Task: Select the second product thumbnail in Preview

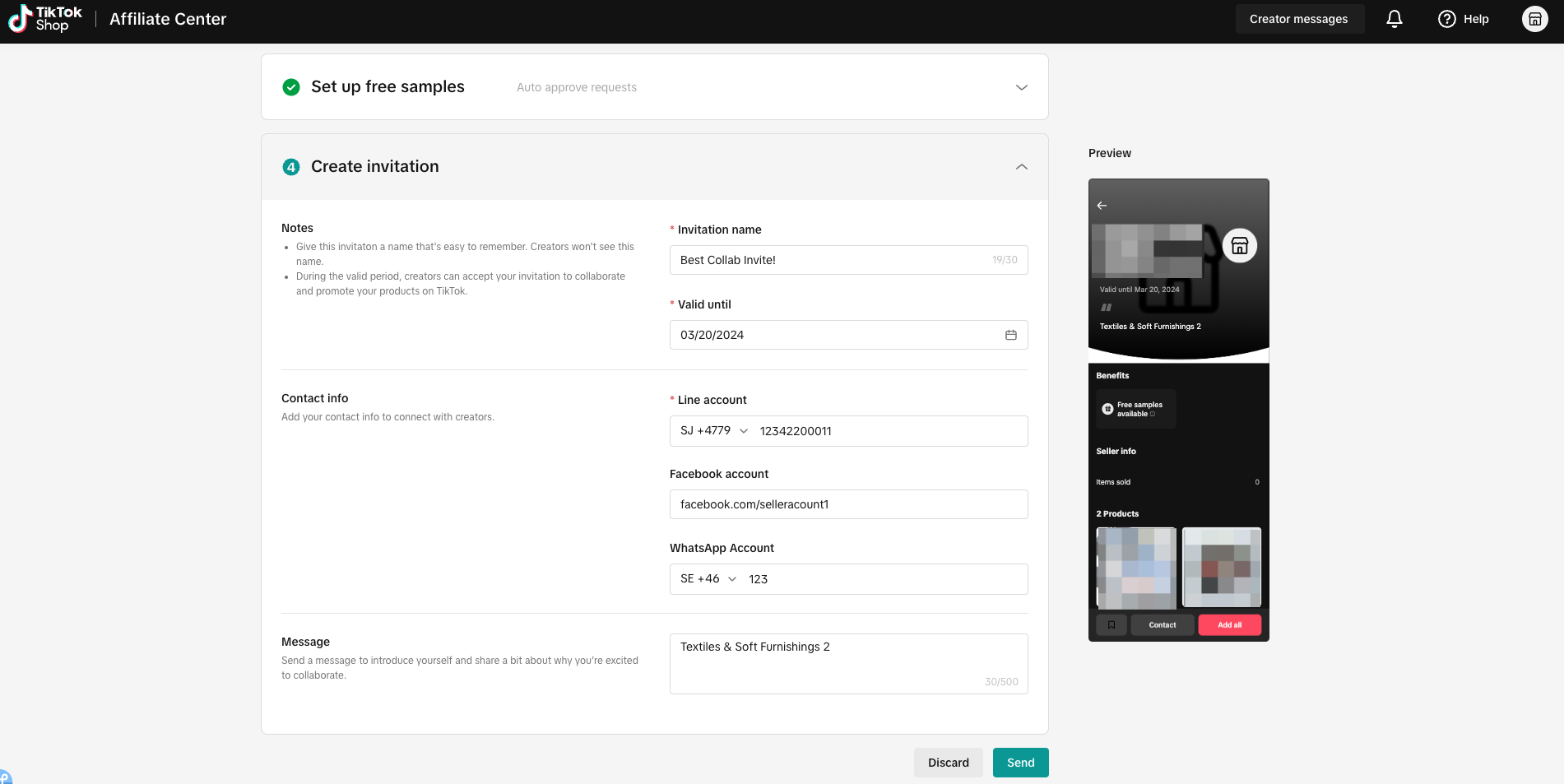Action: pyautogui.click(x=1222, y=568)
